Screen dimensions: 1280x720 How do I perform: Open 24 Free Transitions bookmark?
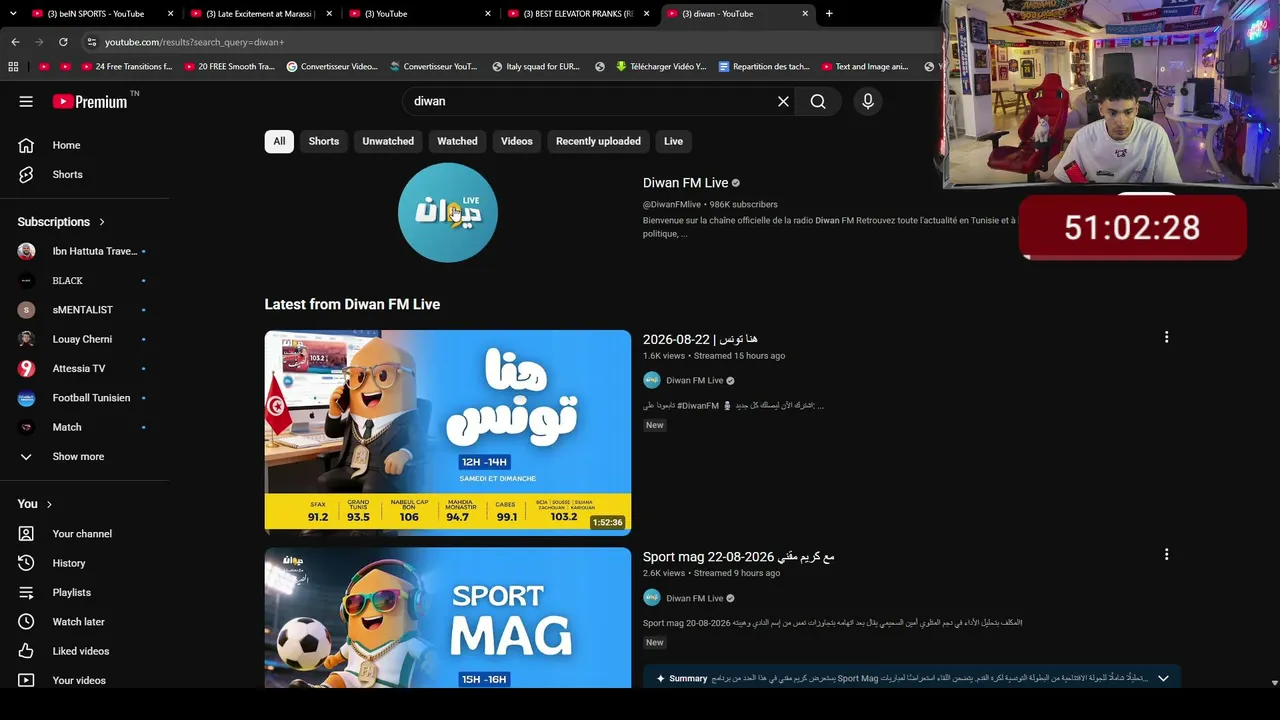click(x=128, y=67)
